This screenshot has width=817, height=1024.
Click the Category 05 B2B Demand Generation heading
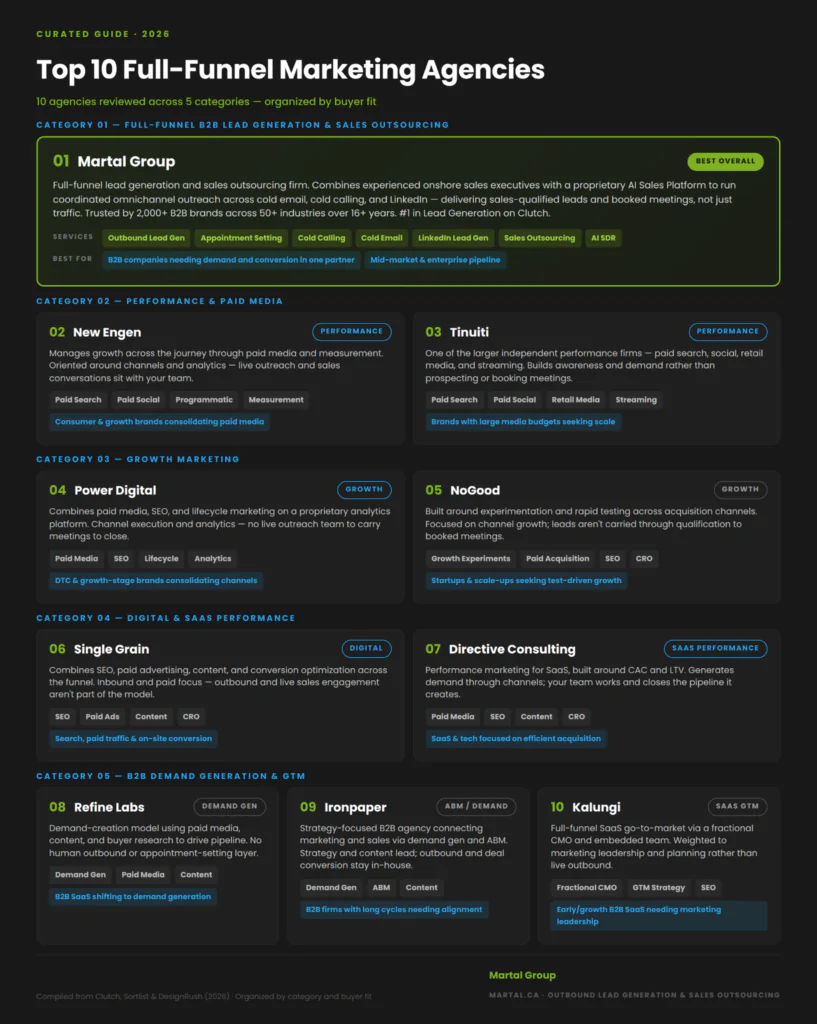click(x=171, y=776)
